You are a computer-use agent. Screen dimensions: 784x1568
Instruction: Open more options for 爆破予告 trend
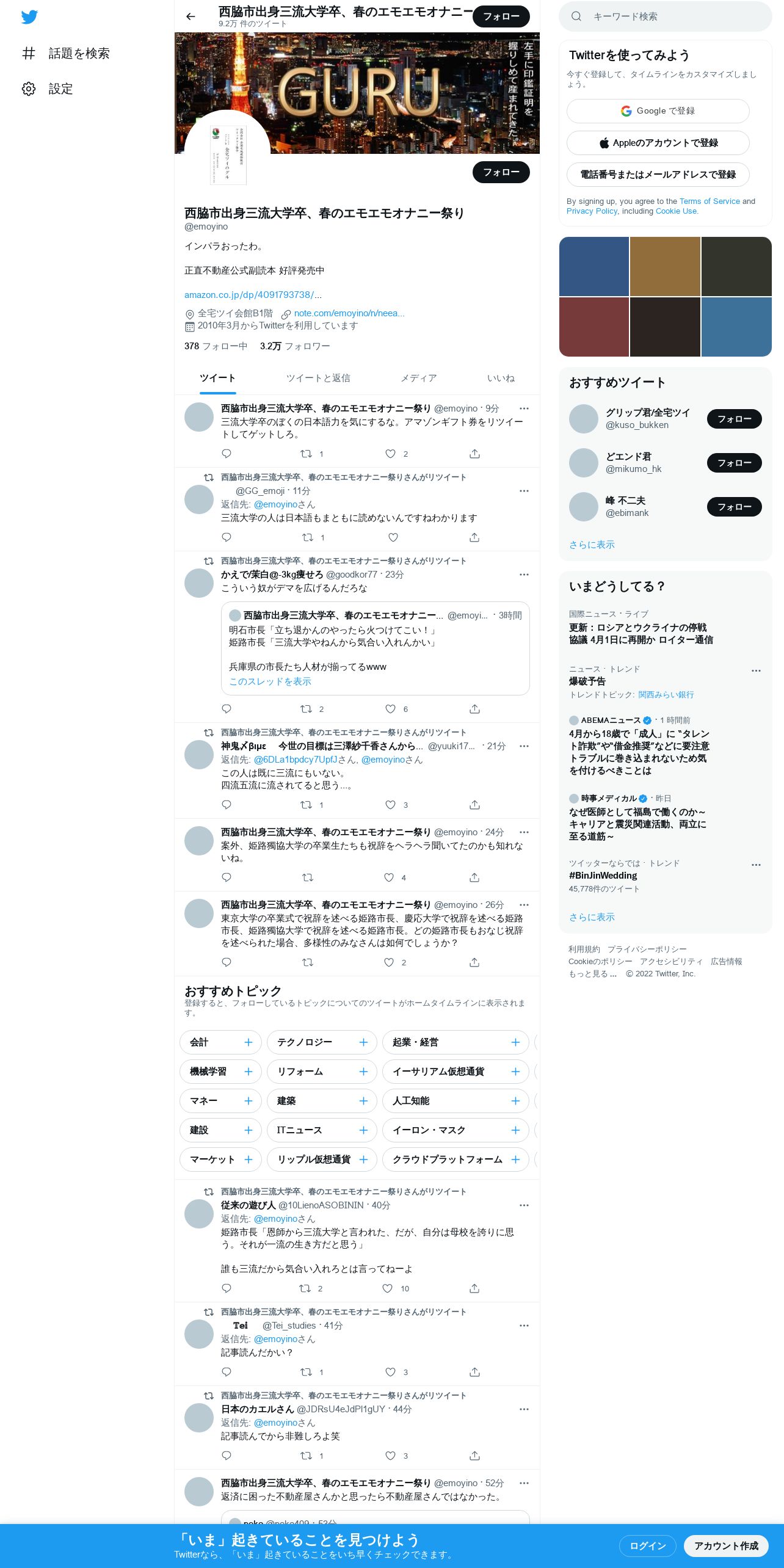756,670
